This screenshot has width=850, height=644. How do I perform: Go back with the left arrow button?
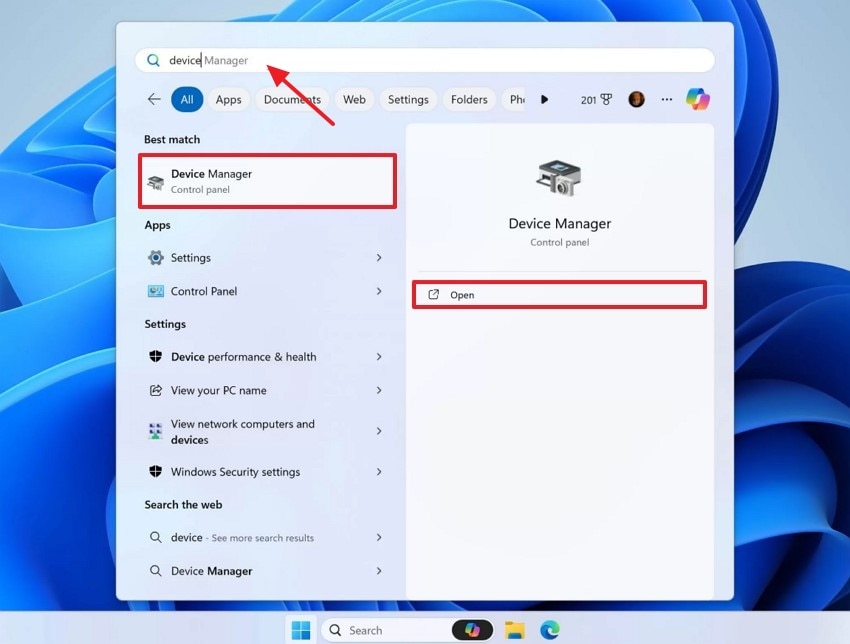(x=154, y=99)
